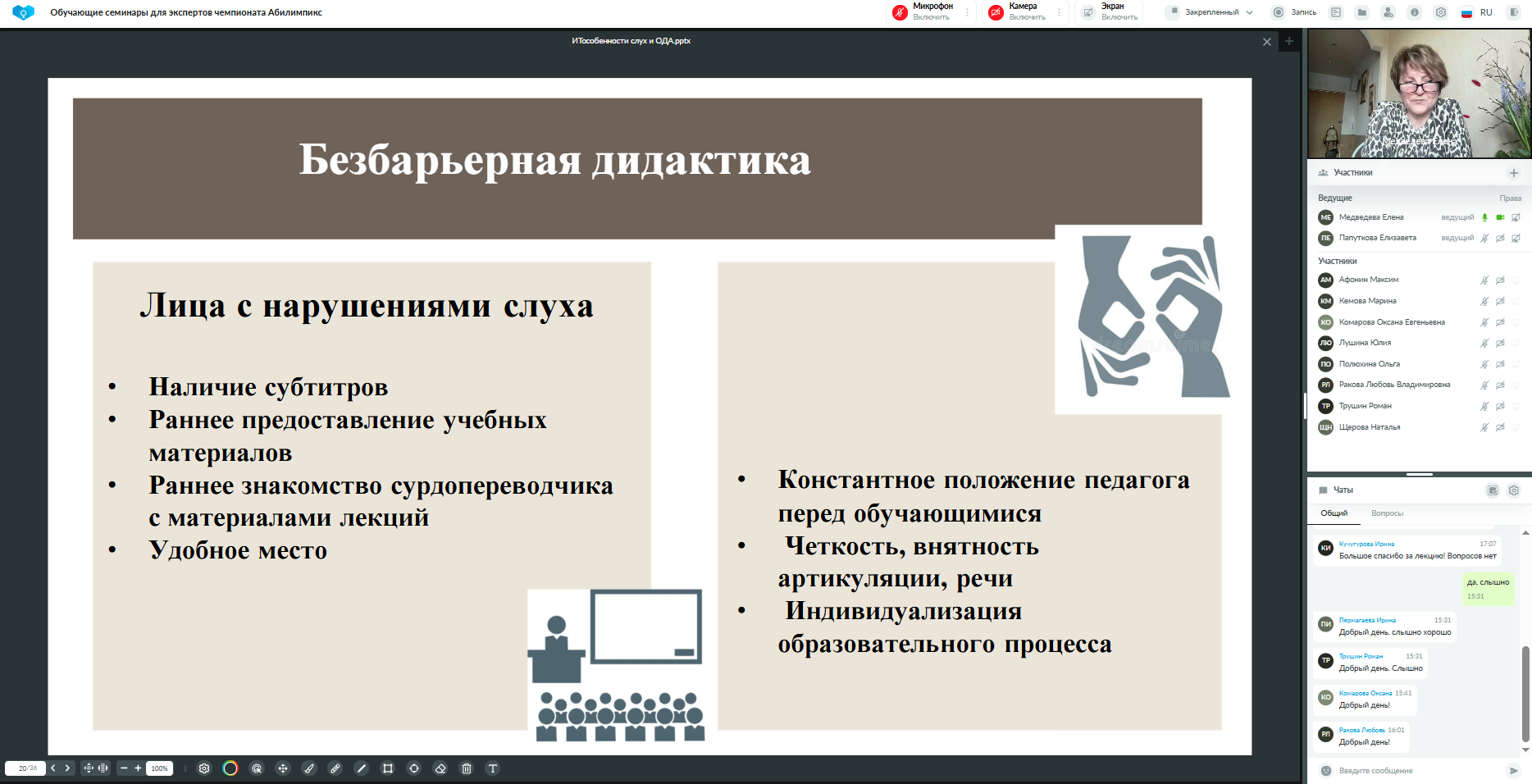
Task: Turn on screen sharing with Экран button
Action: click(x=1110, y=12)
